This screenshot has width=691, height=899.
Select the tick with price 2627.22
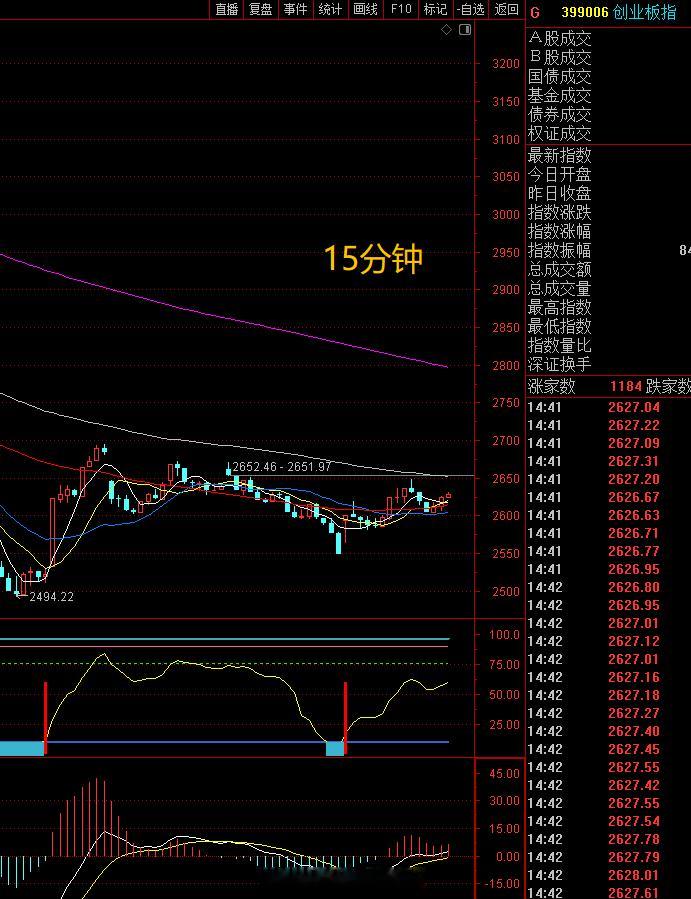click(x=609, y=425)
